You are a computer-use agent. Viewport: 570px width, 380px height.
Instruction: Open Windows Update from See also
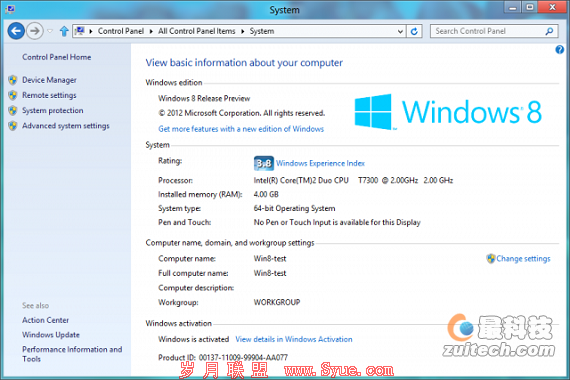[51, 335]
